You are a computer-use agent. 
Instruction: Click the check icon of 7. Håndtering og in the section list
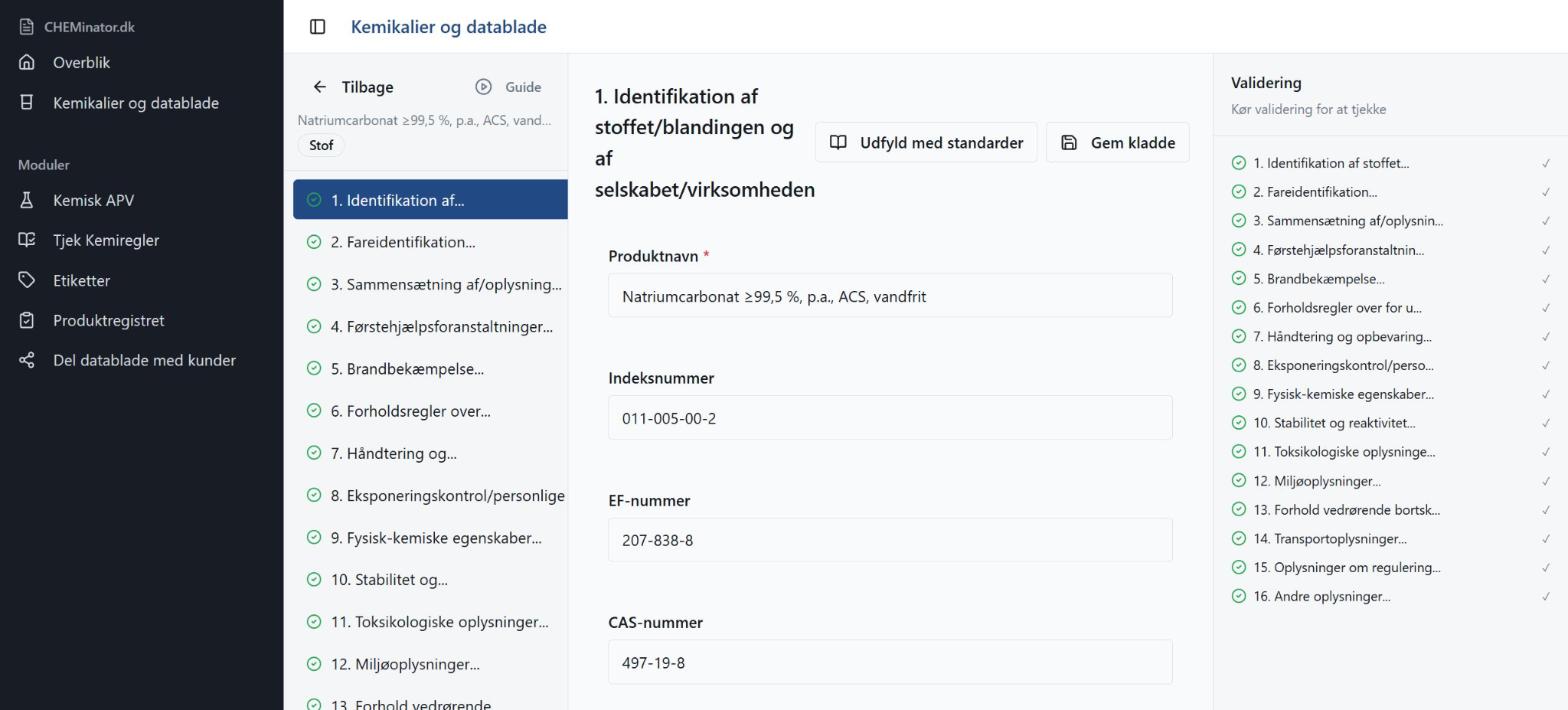click(x=314, y=453)
